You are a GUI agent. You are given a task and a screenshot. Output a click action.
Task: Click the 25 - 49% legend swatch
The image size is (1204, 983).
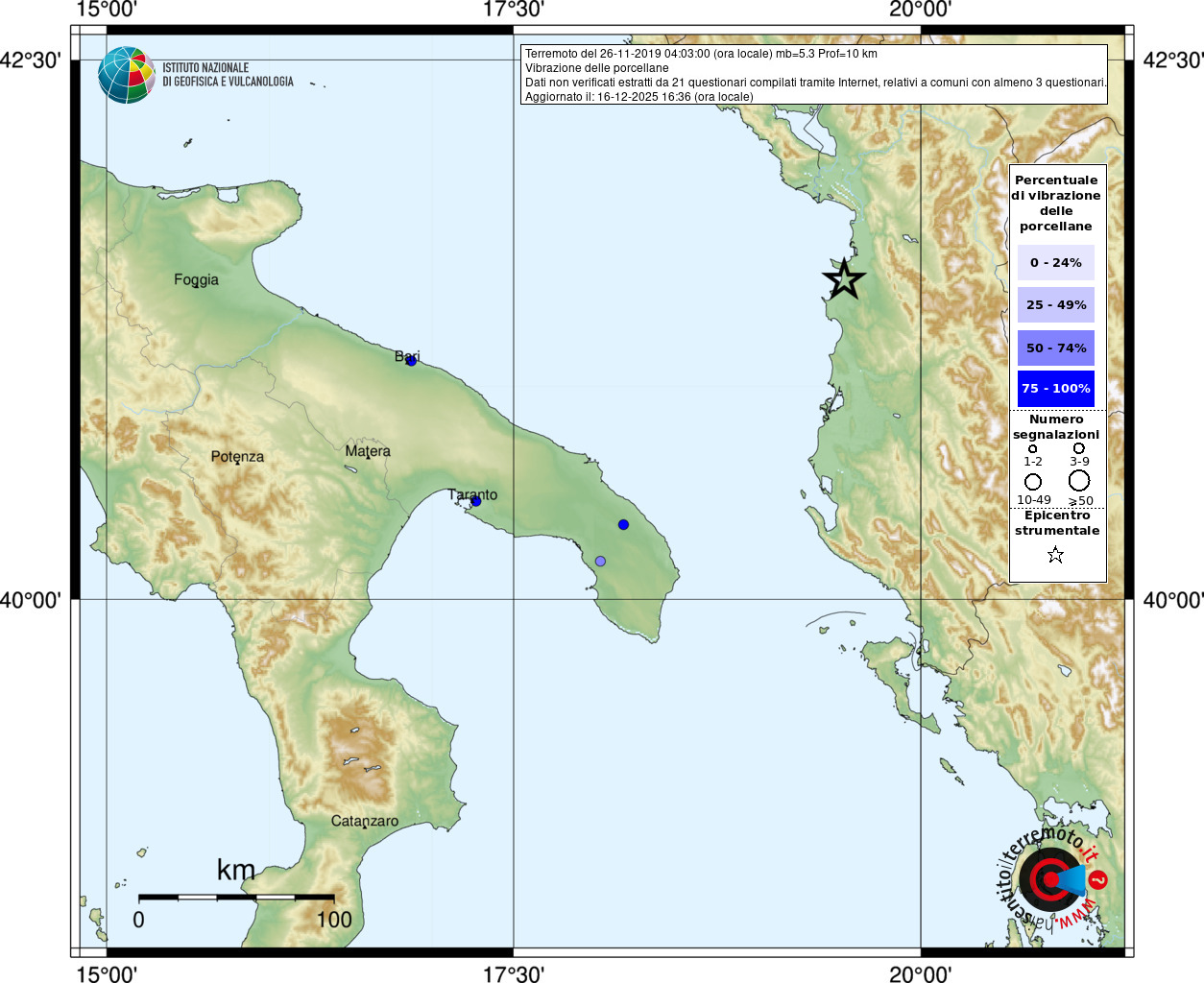click(x=1055, y=305)
